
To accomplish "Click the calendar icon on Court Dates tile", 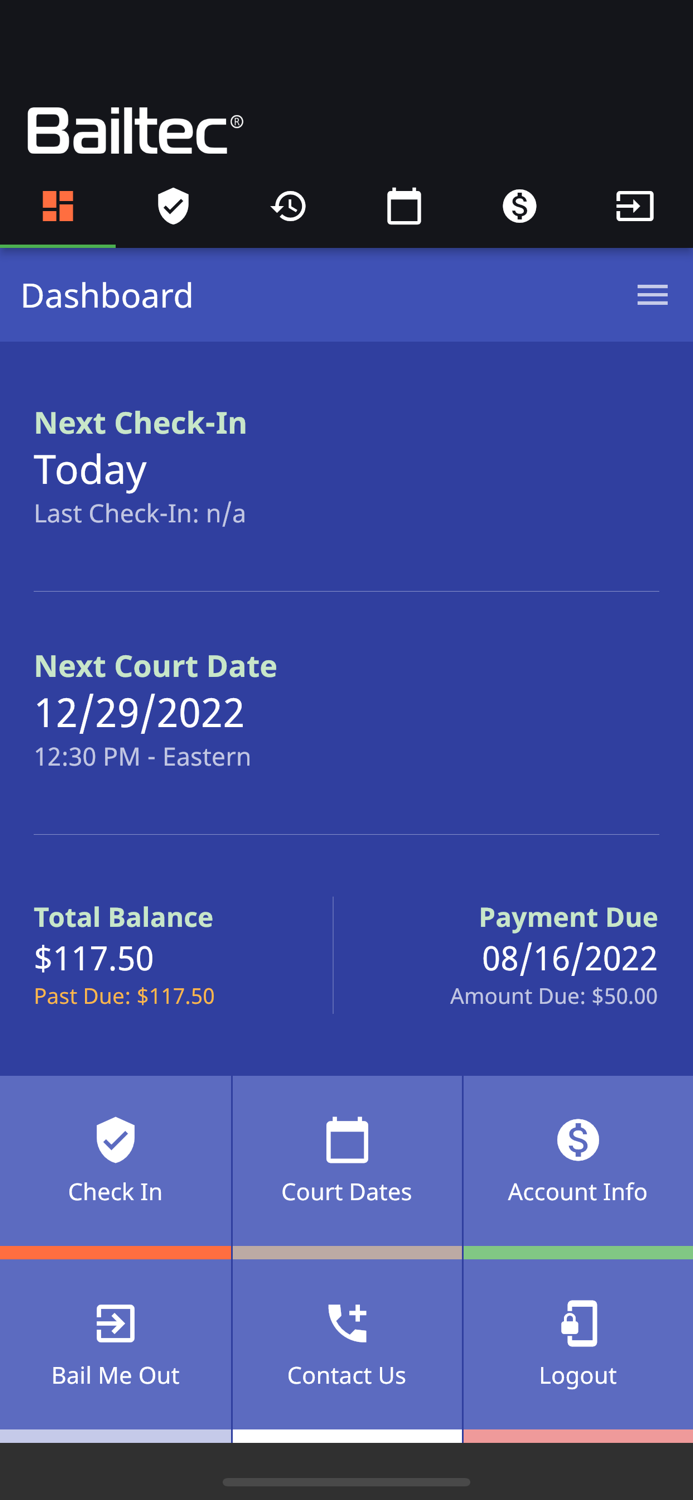I will tap(347, 1139).
